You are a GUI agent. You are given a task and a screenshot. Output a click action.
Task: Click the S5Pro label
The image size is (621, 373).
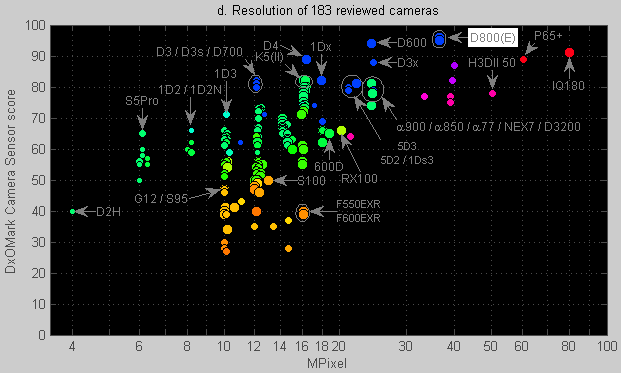tap(142, 101)
